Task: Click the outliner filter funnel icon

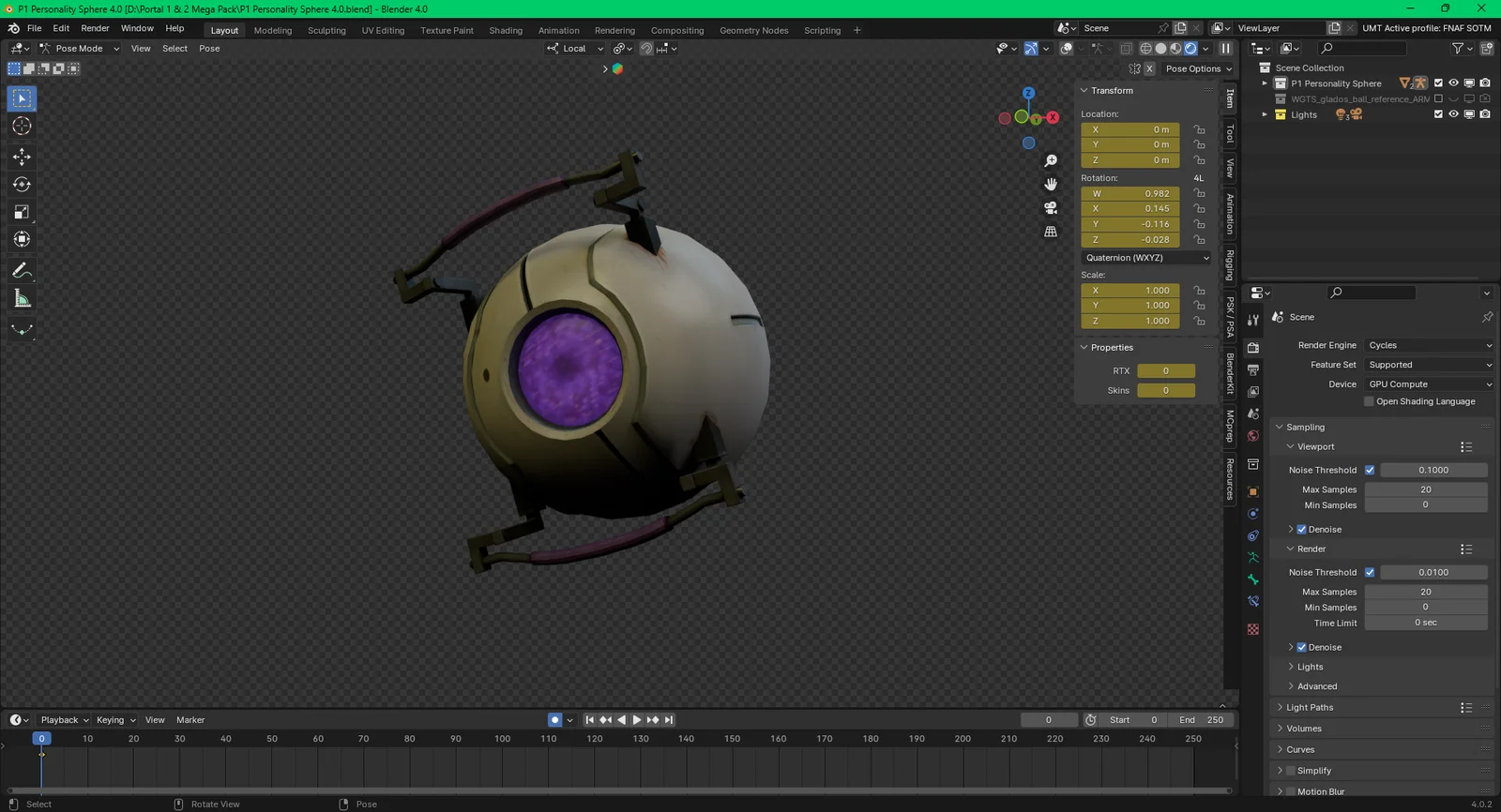Action: 1458,48
